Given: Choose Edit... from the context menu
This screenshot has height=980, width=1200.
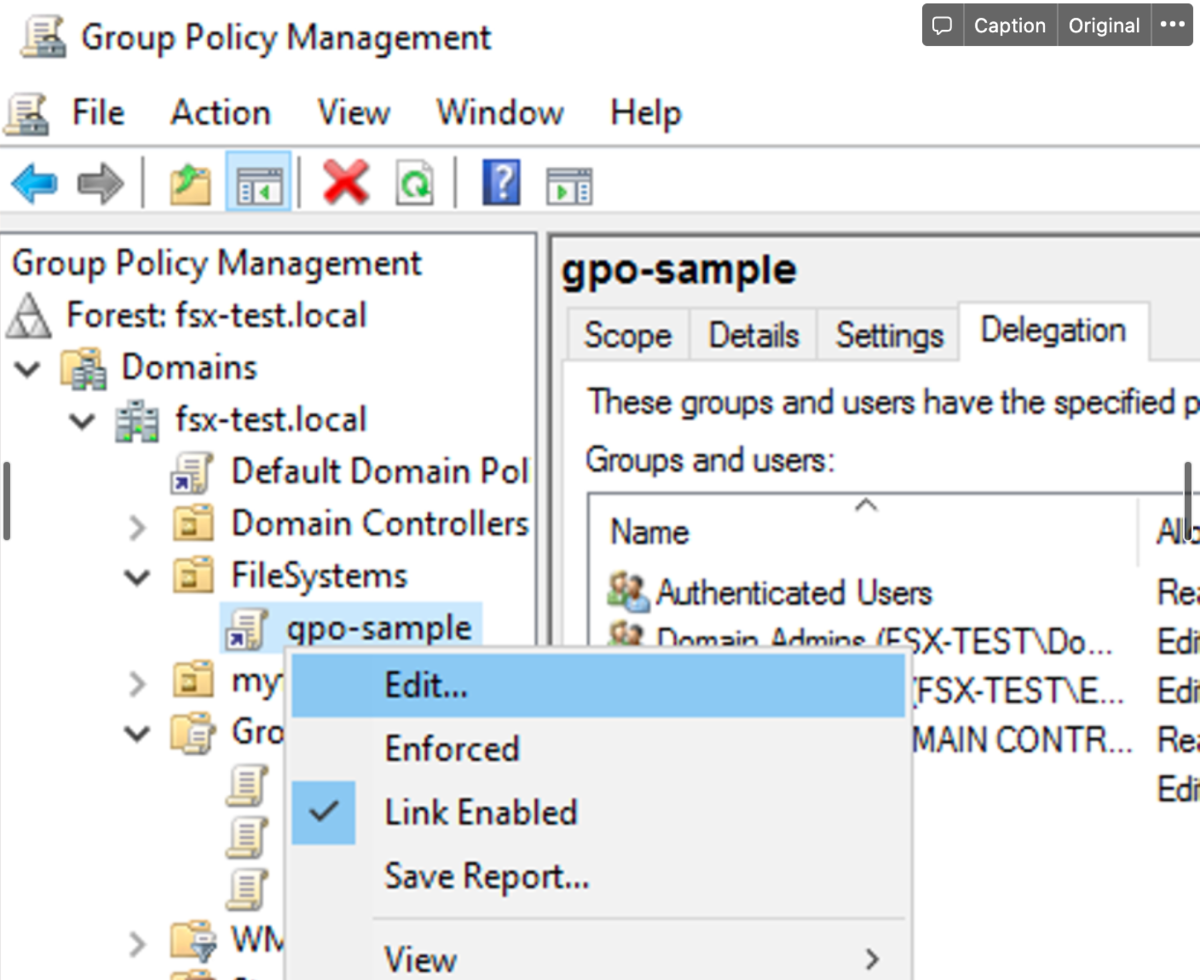Looking at the screenshot, I should tap(598, 686).
